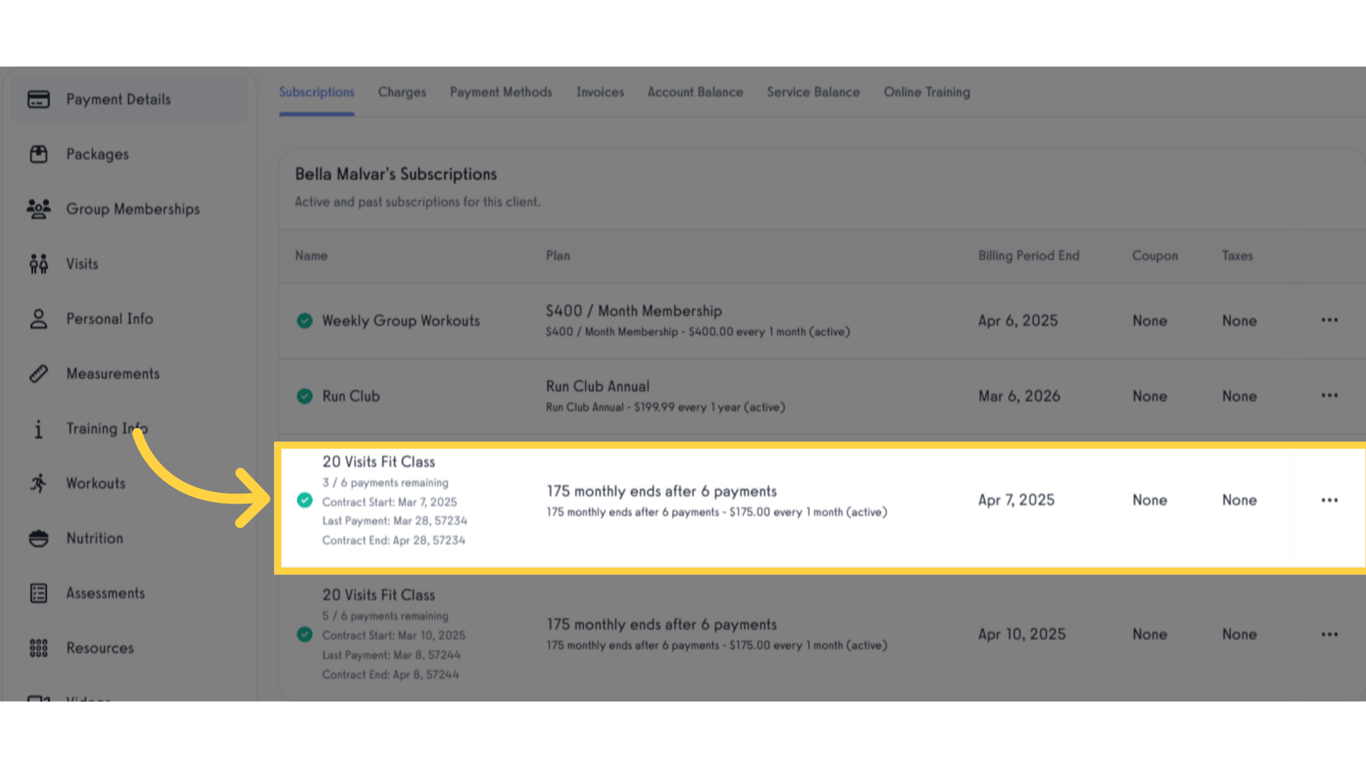This screenshot has height=768, width=1366.
Task: Click the Payment Details card icon
Action: pos(38,99)
